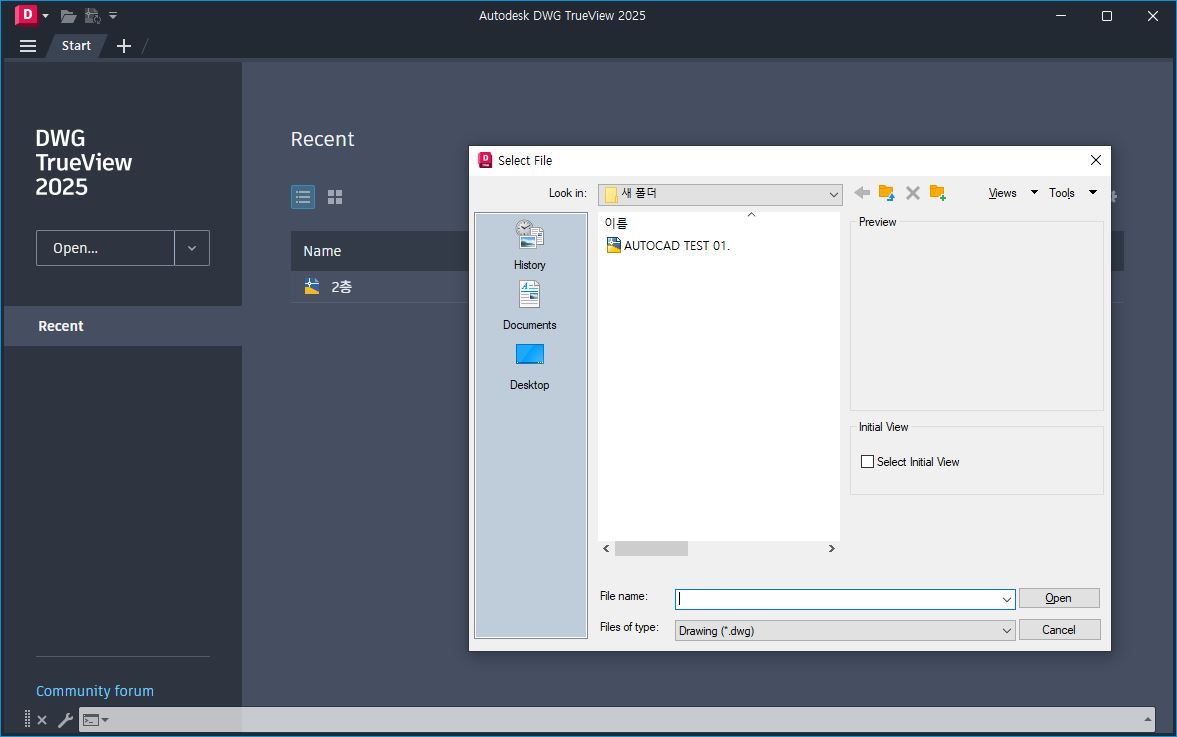The height and width of the screenshot is (737, 1177).
Task: Open the Look in folder dropdown
Action: [x=720, y=194]
